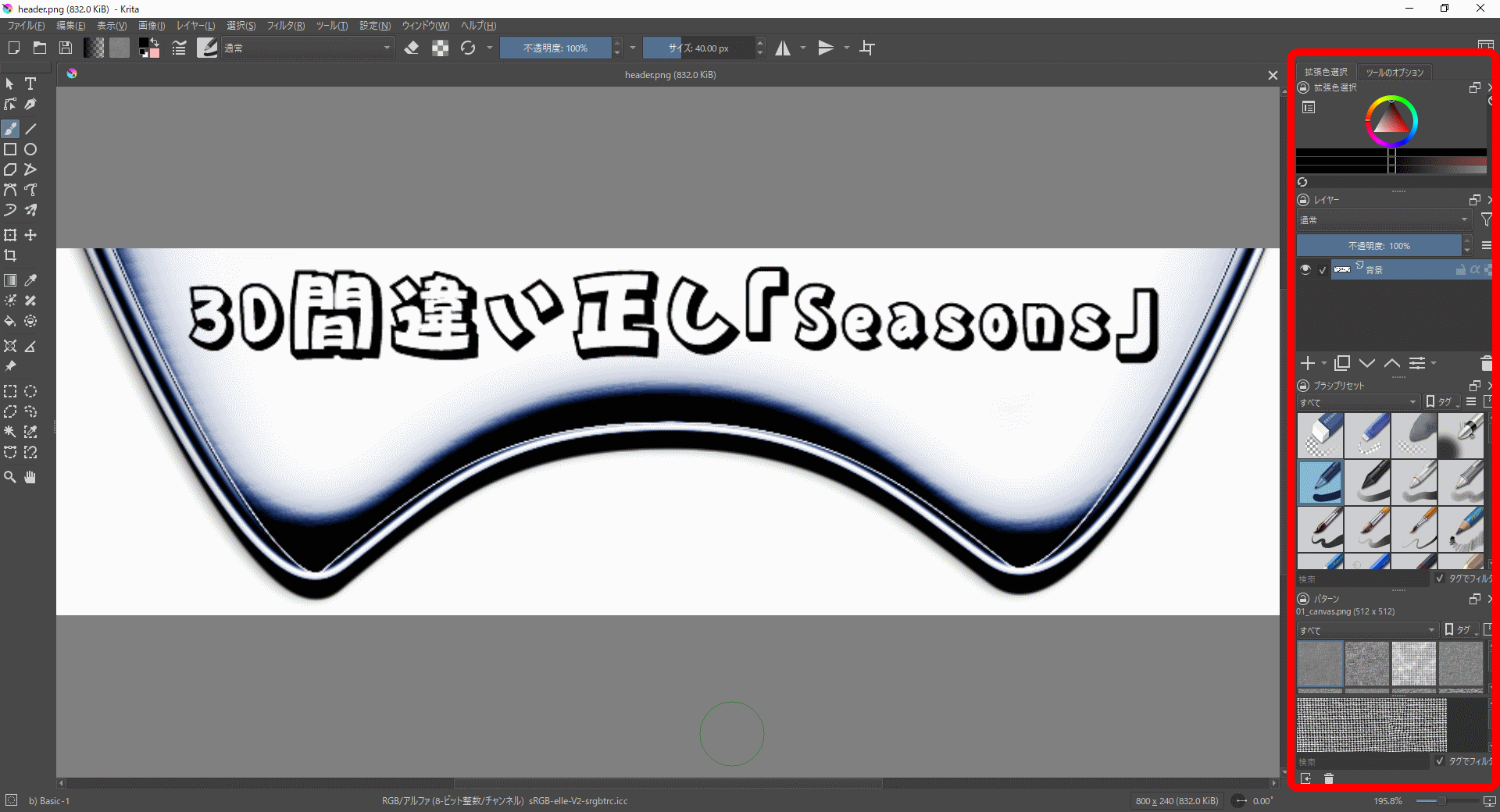Activate the Zoom magnifier tool
The height and width of the screenshot is (812, 1500).
(x=10, y=477)
